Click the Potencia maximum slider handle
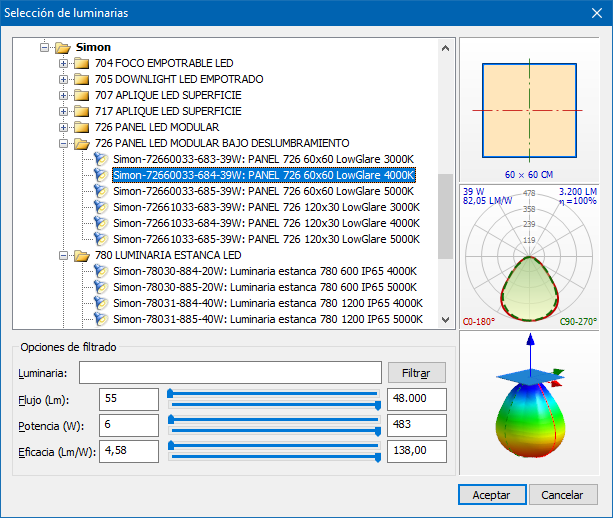 (x=378, y=432)
